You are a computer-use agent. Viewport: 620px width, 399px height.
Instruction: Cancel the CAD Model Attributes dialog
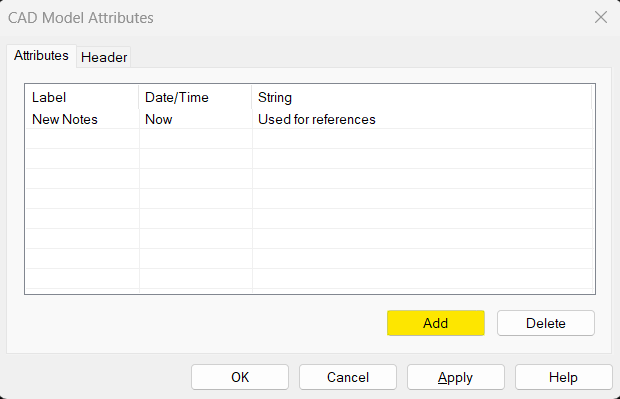coord(348,377)
